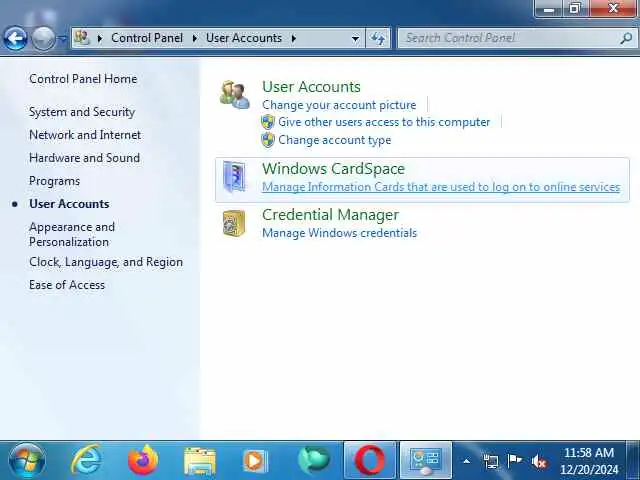Screen dimensions: 640x480
Task: Click the muted volume speaker icon
Action: [539, 461]
